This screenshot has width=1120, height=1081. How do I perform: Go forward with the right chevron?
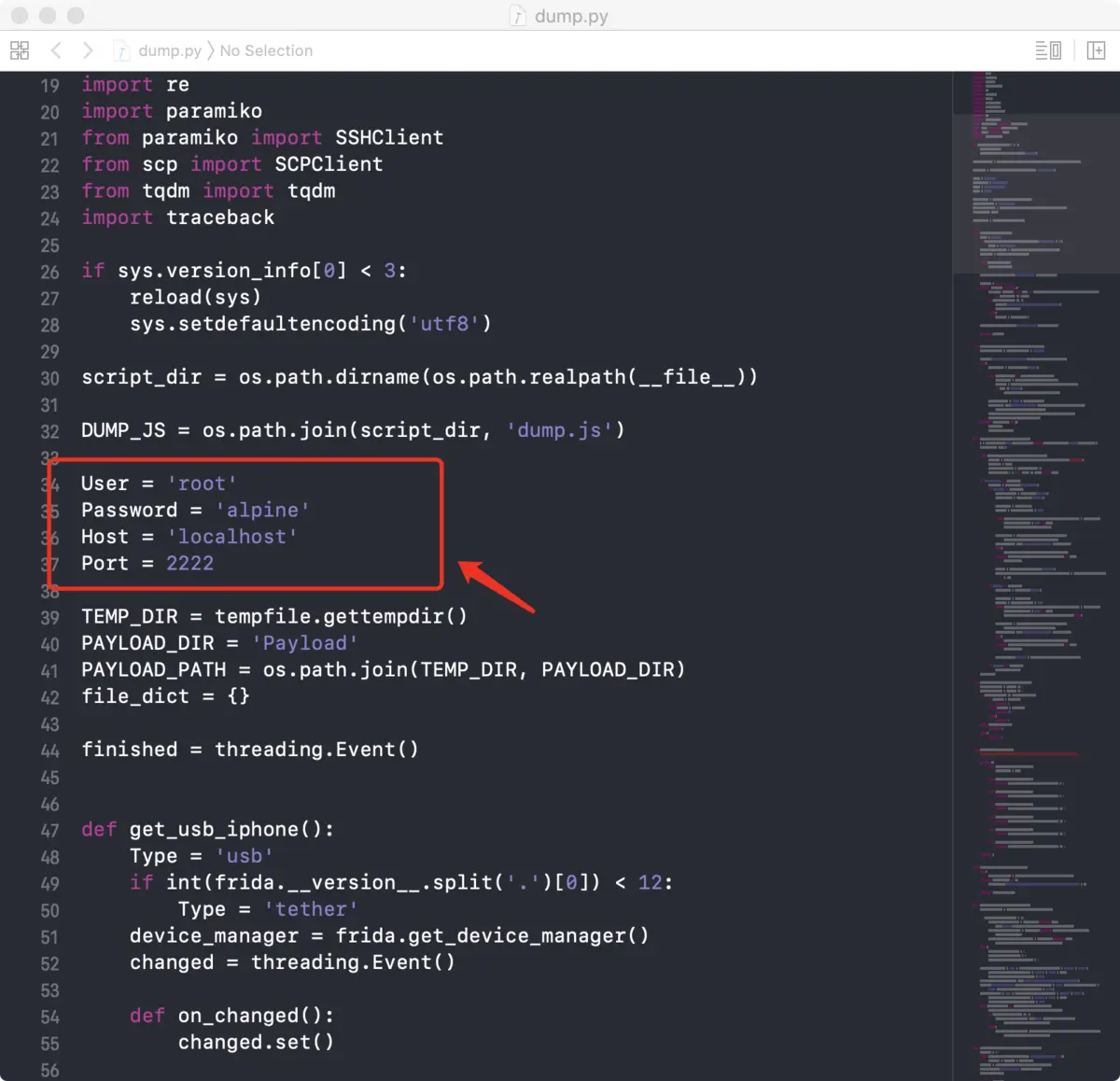88,50
